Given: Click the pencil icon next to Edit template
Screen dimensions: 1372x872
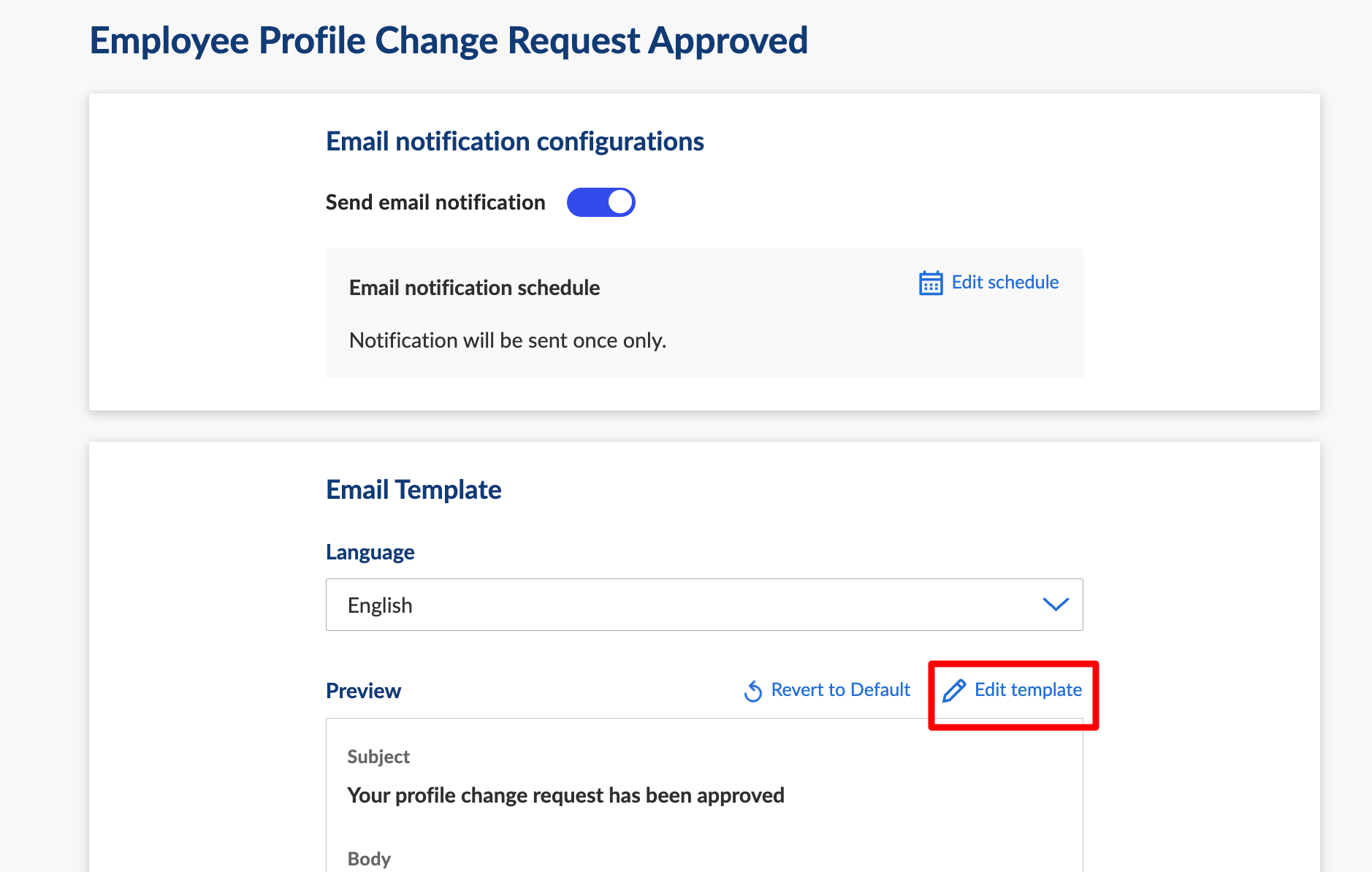Looking at the screenshot, I should point(954,690).
